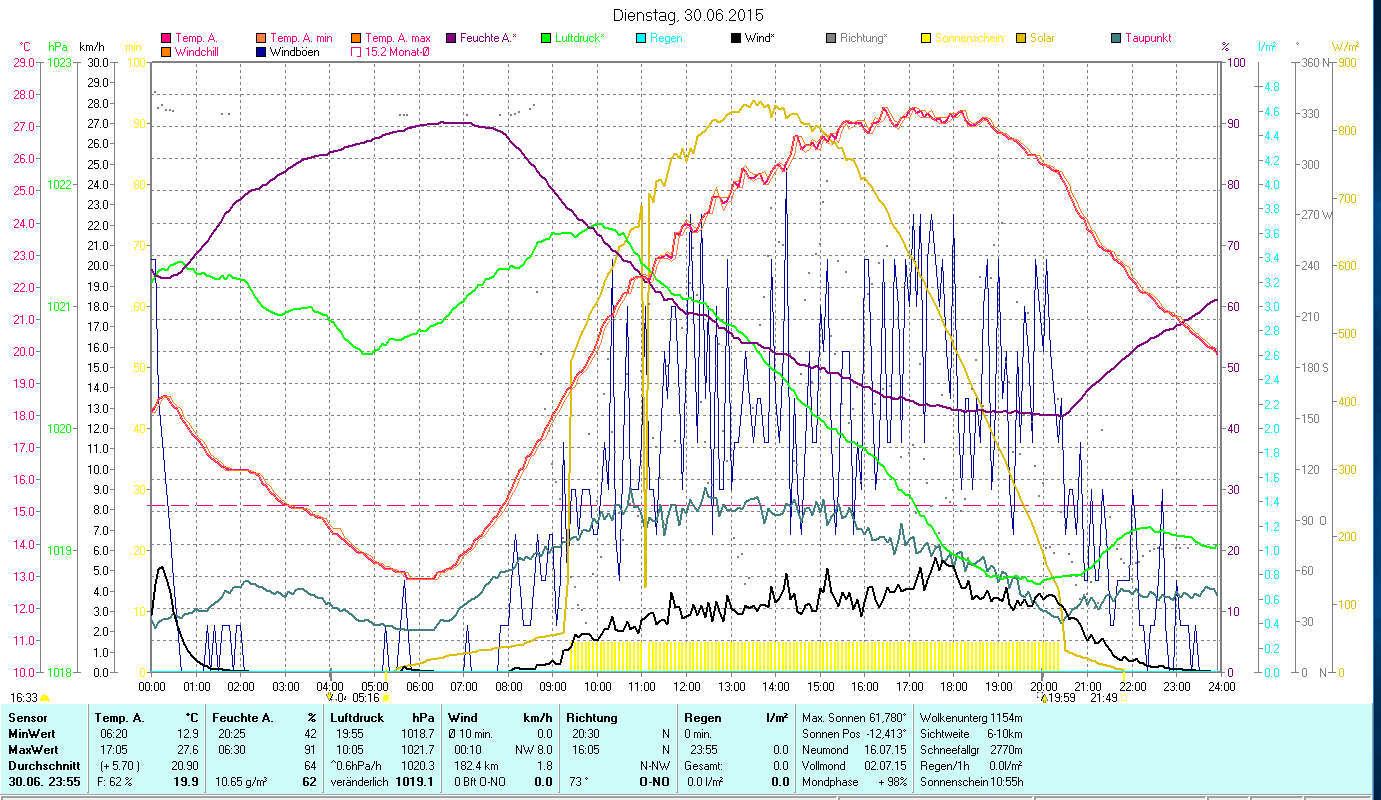The height and width of the screenshot is (800, 1381).
Task: Click the '182.4 km' wind run value
Action: pos(476,766)
